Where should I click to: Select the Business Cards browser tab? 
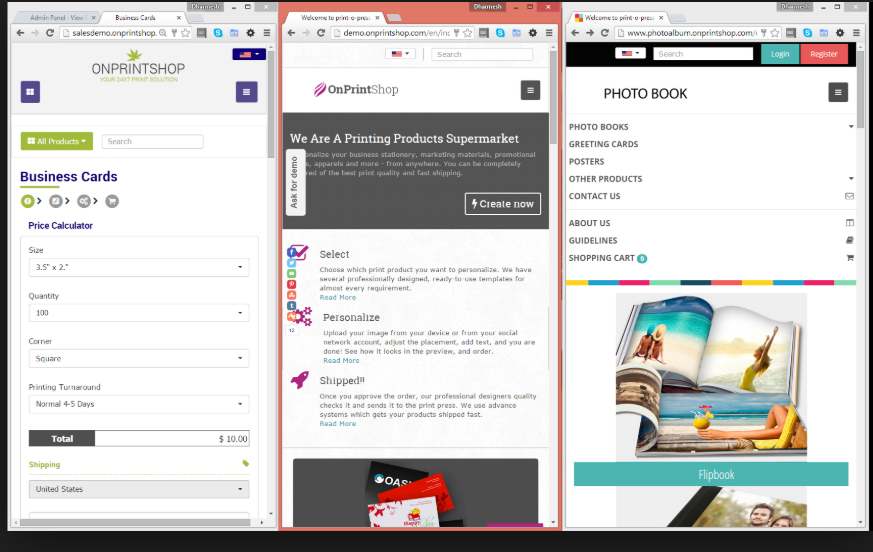[135, 18]
